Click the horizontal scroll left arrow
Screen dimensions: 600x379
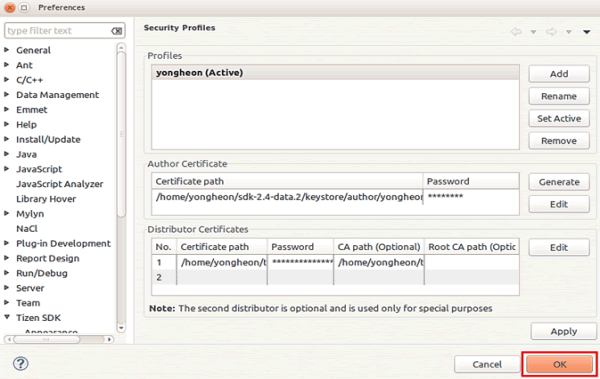click(9, 339)
